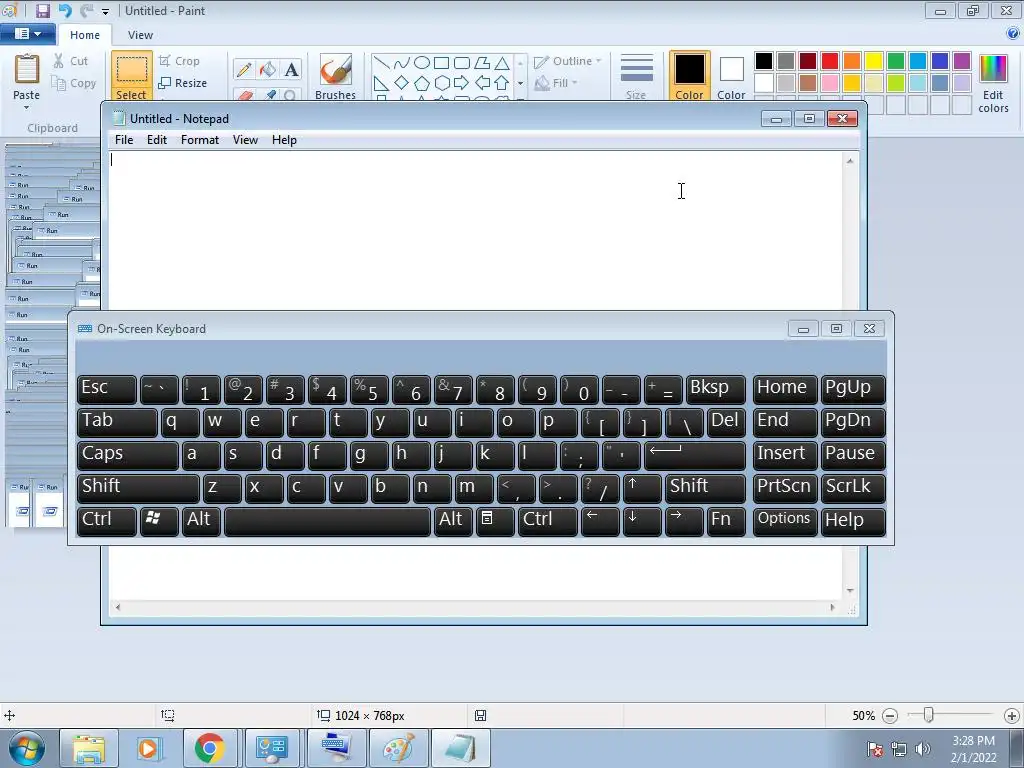
Task: Choose the right arrow shape in Shapes gallery
Action: click(462, 83)
